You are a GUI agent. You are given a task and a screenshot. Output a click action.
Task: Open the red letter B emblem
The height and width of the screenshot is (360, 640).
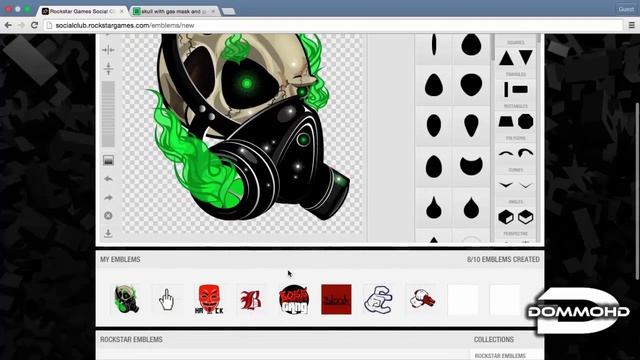(251, 300)
